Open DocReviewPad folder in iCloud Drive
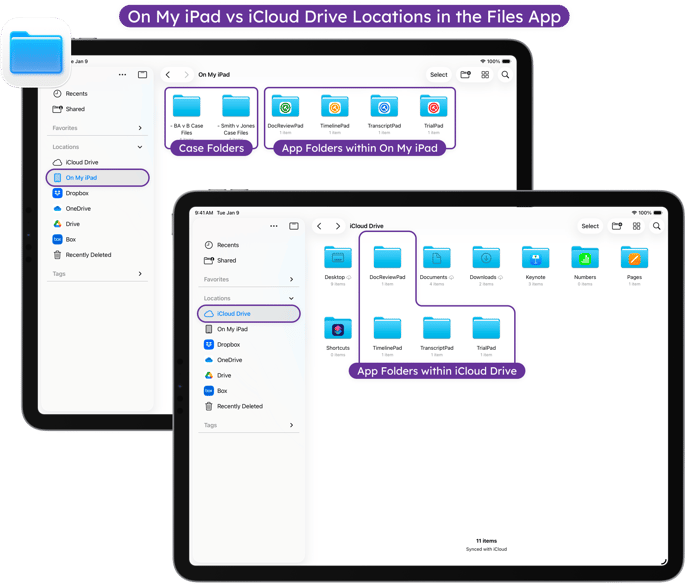 tap(387, 266)
